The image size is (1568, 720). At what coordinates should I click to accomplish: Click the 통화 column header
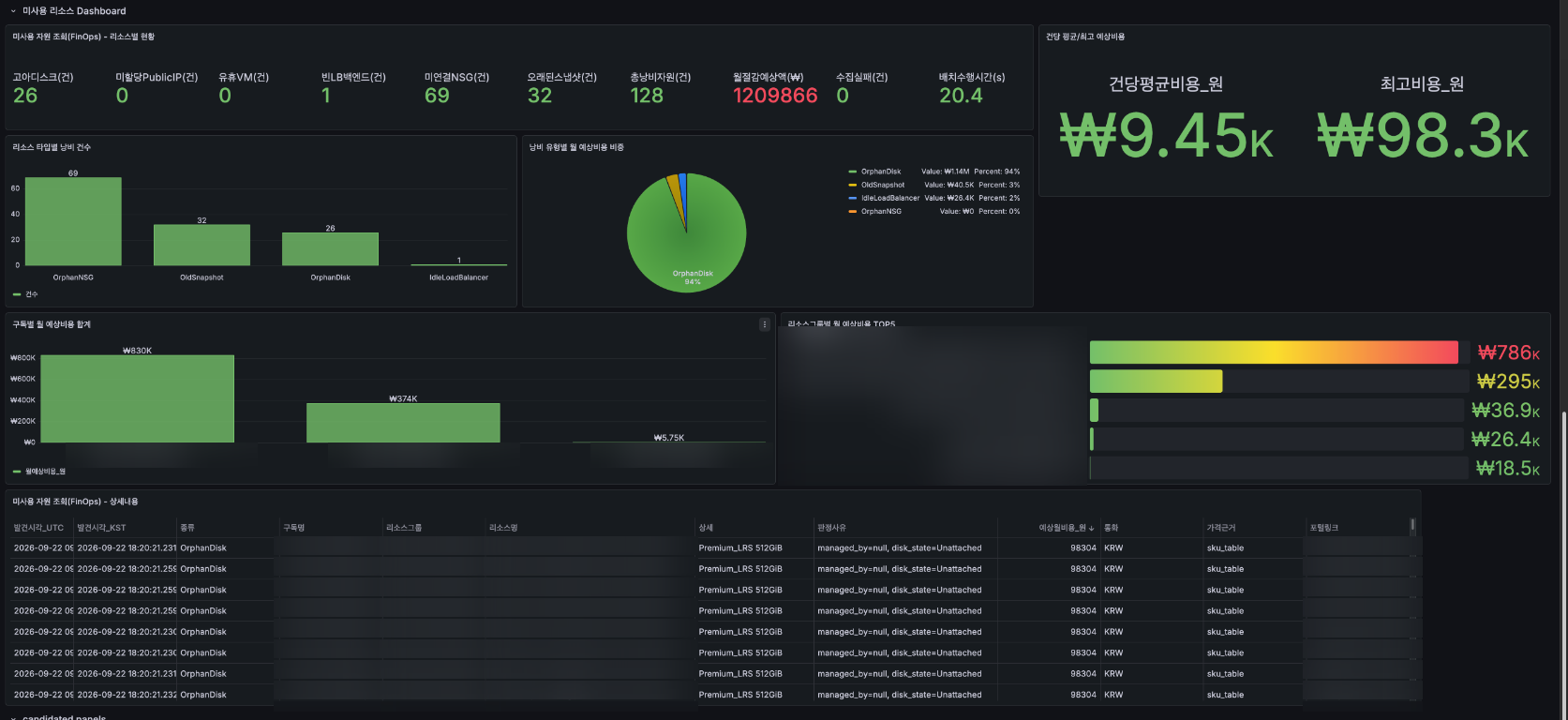[x=1112, y=528]
